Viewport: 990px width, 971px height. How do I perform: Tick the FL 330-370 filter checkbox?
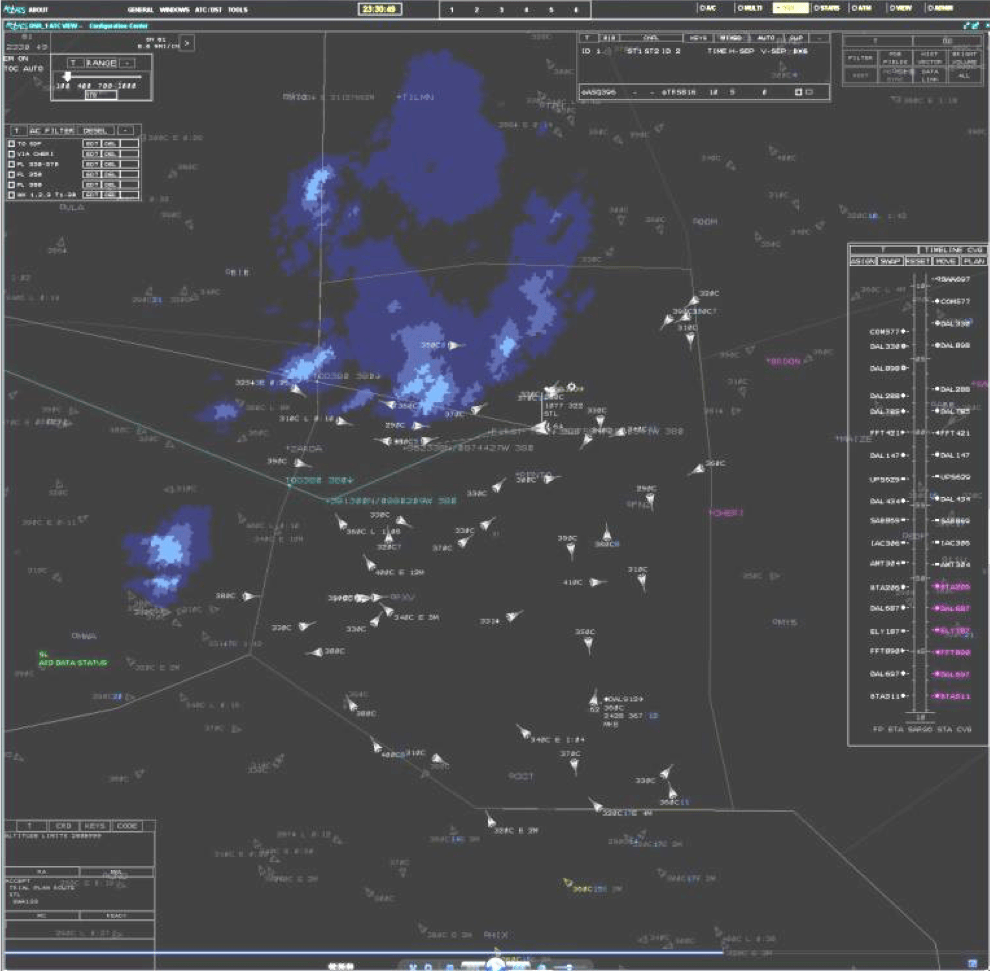11,164
